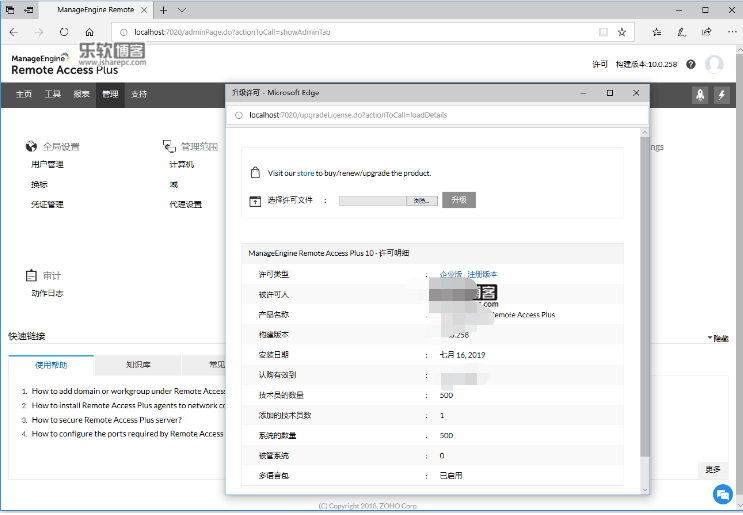Add page to favorites star

[622, 32]
